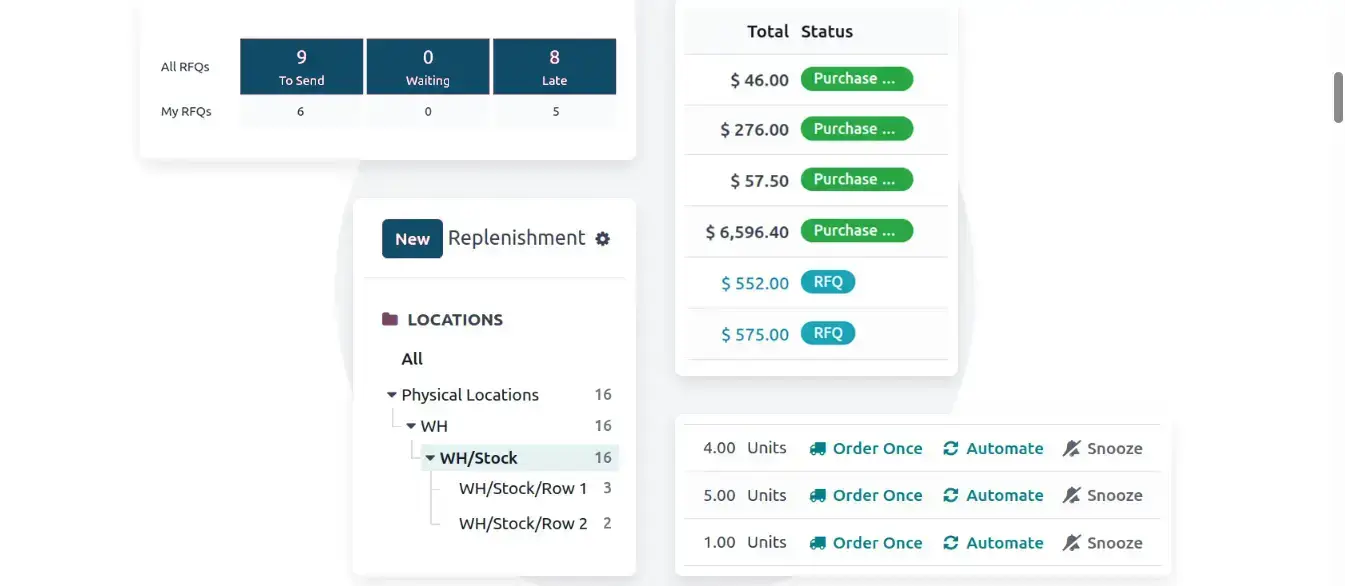Collapse the Physical Locations tree node
The height and width of the screenshot is (586, 1345).
tap(392, 395)
